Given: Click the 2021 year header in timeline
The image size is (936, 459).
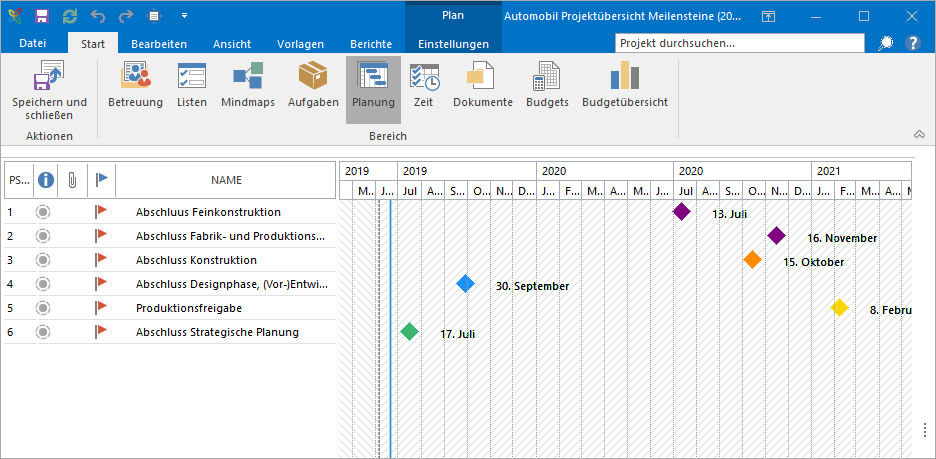Looking at the screenshot, I should [x=861, y=171].
